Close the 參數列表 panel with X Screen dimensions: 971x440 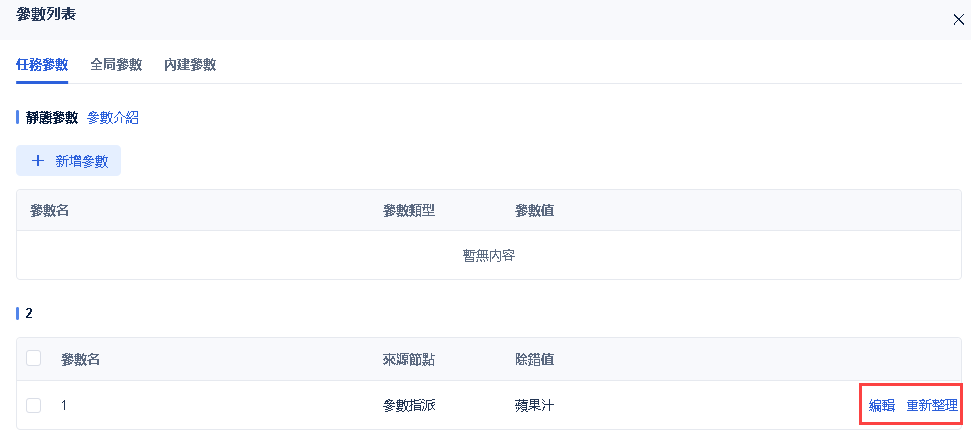(x=957, y=20)
